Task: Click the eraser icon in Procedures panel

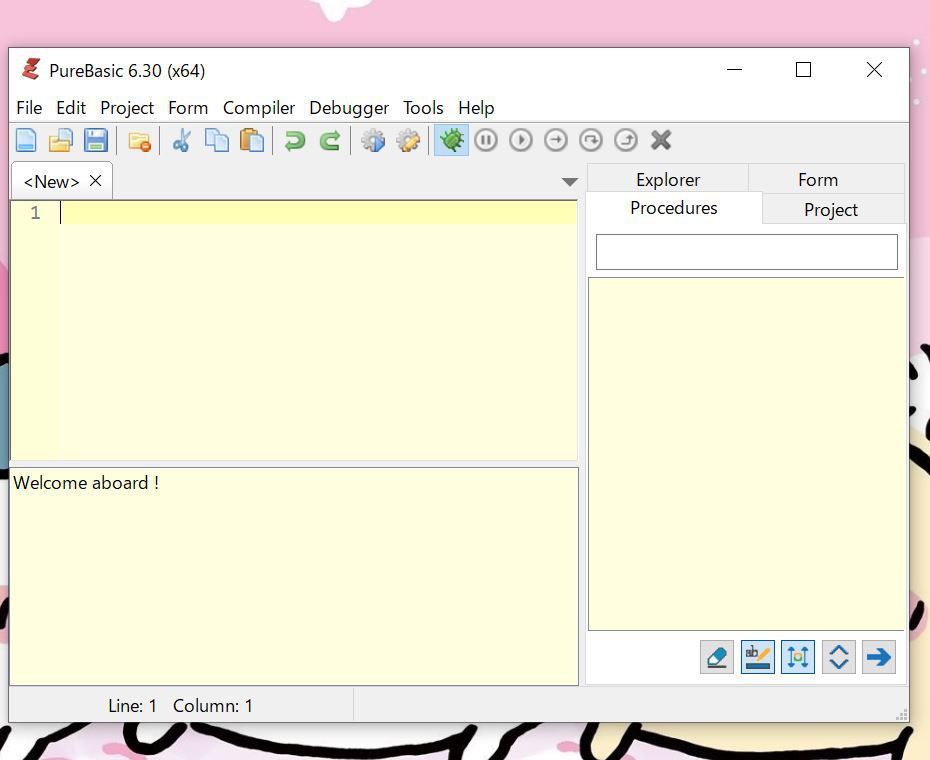Action: (717, 657)
